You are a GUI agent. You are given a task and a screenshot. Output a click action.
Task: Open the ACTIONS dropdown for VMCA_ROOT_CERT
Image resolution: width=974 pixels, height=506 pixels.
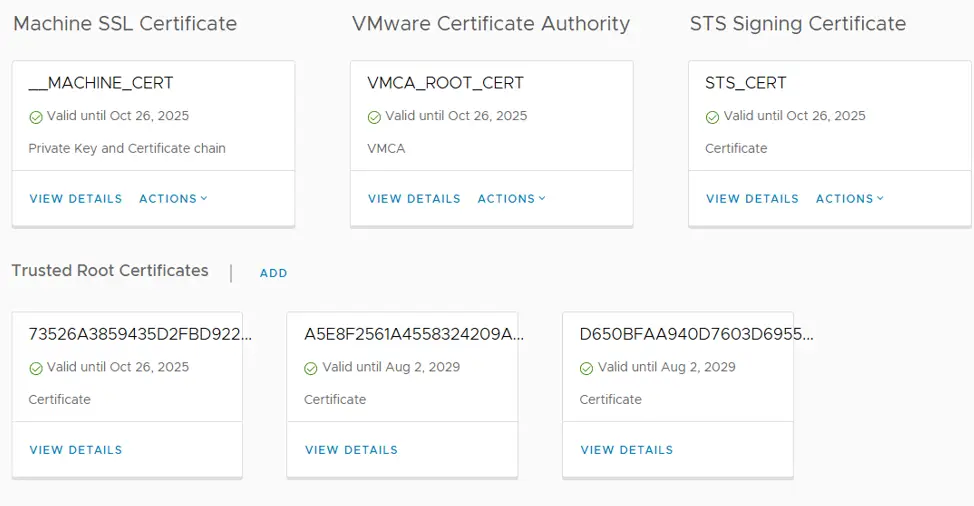[x=511, y=199]
